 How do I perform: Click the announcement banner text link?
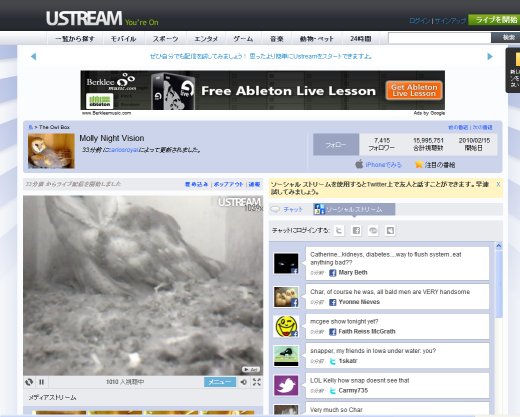(261, 56)
